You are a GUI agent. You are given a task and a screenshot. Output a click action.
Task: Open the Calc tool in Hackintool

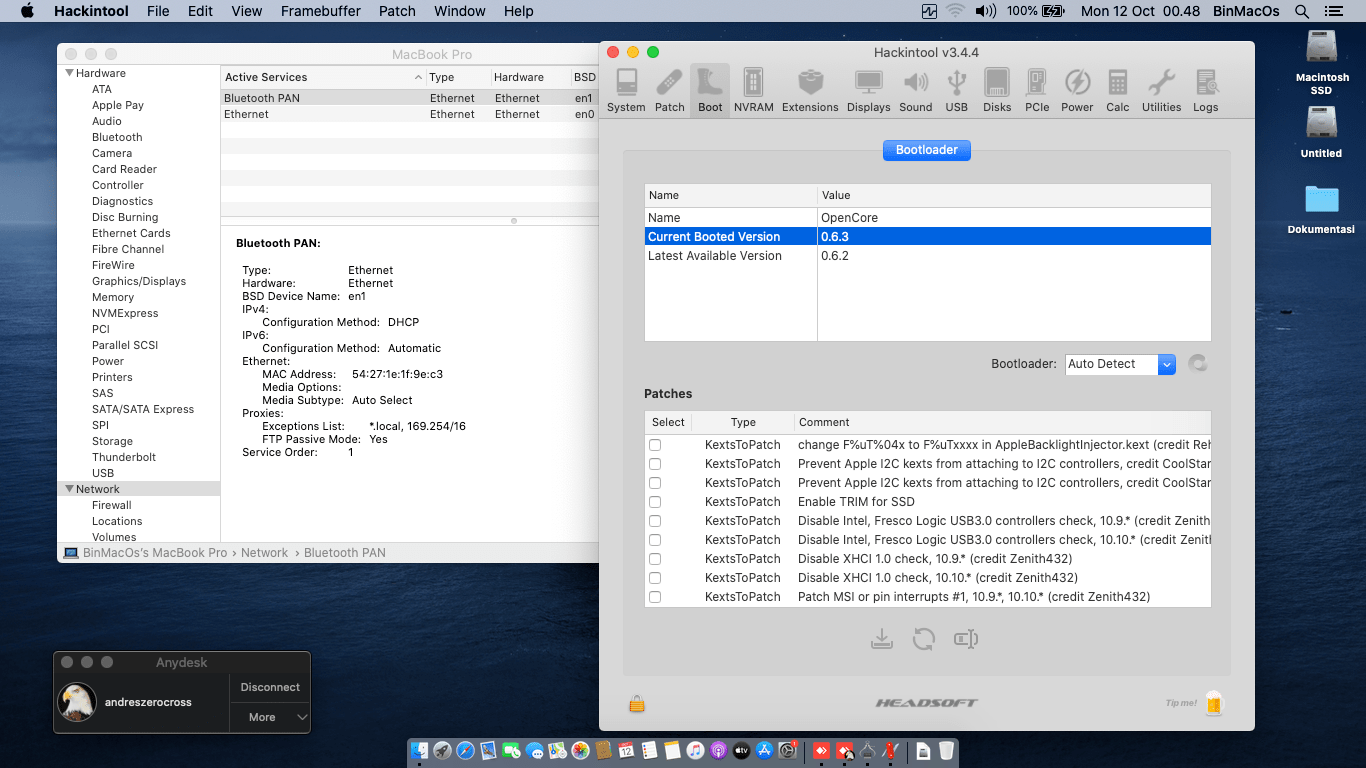coord(1117,90)
